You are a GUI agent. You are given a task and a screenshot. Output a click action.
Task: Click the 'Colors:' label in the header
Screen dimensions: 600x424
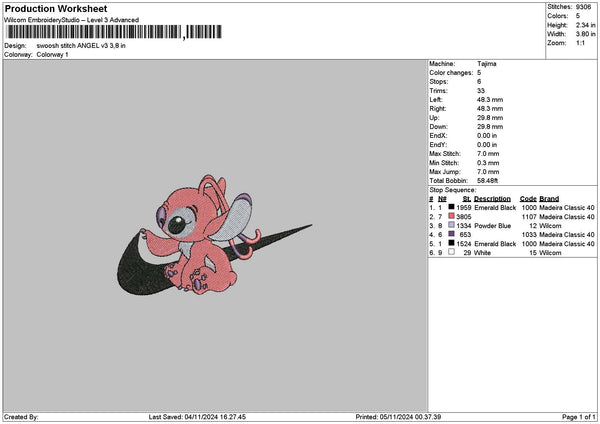point(558,16)
